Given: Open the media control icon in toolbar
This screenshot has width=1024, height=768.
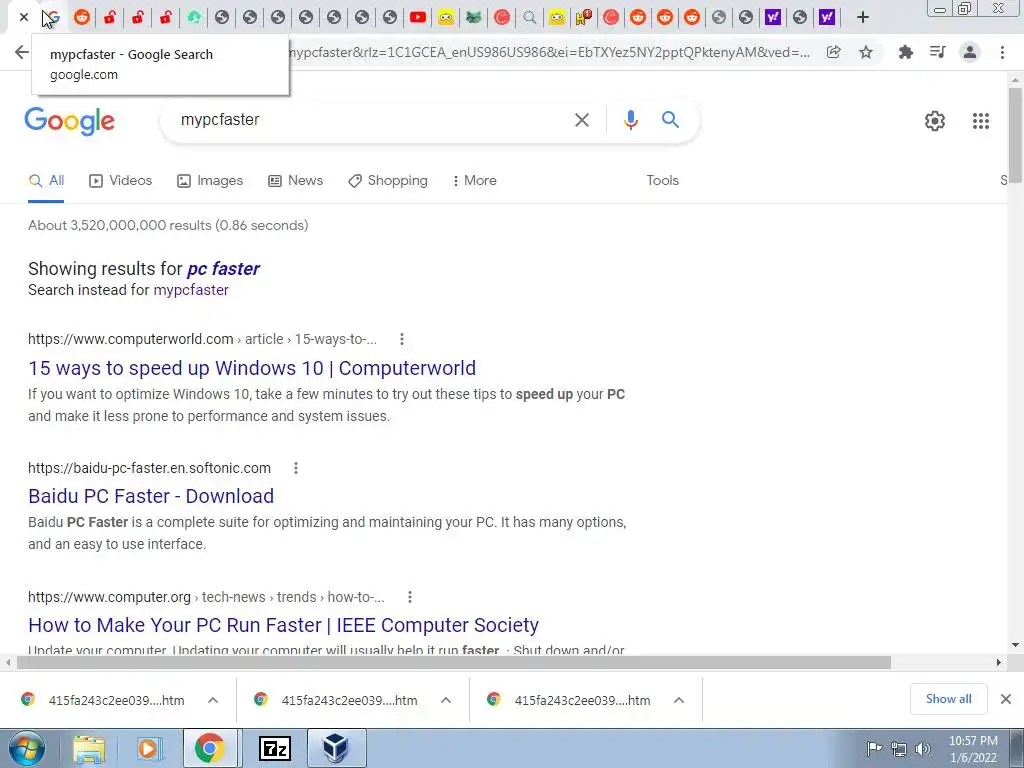Looking at the screenshot, I should coord(937,52).
